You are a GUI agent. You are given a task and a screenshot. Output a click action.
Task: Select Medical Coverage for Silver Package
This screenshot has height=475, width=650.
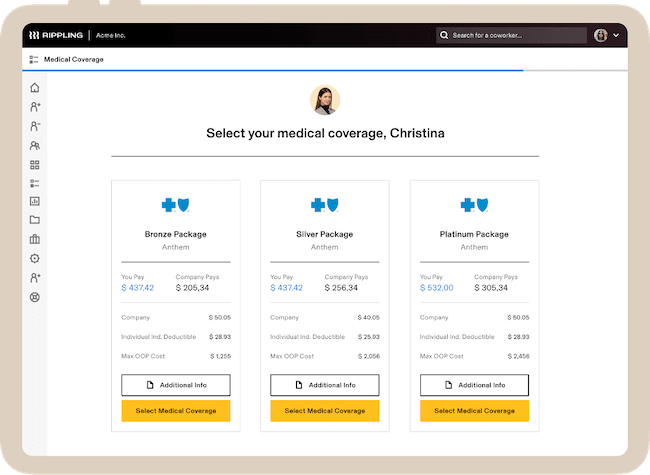point(325,411)
